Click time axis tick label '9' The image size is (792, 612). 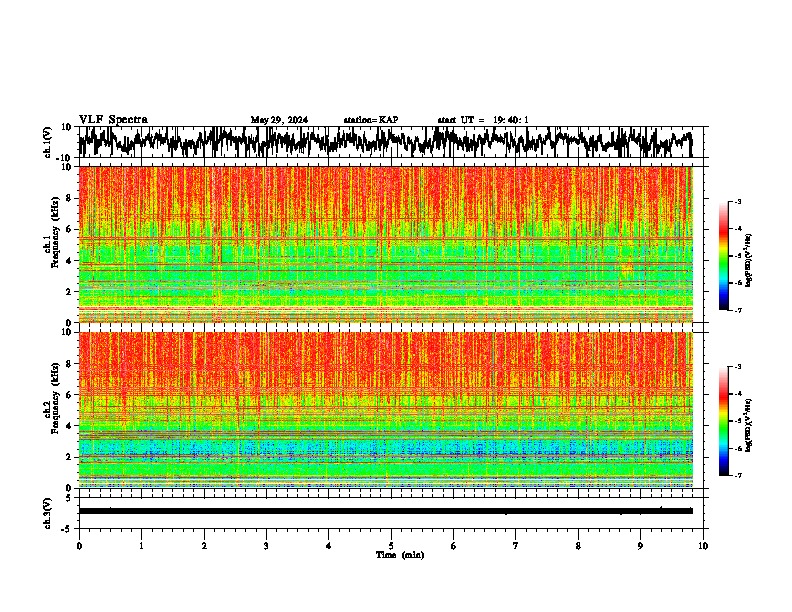click(x=640, y=546)
